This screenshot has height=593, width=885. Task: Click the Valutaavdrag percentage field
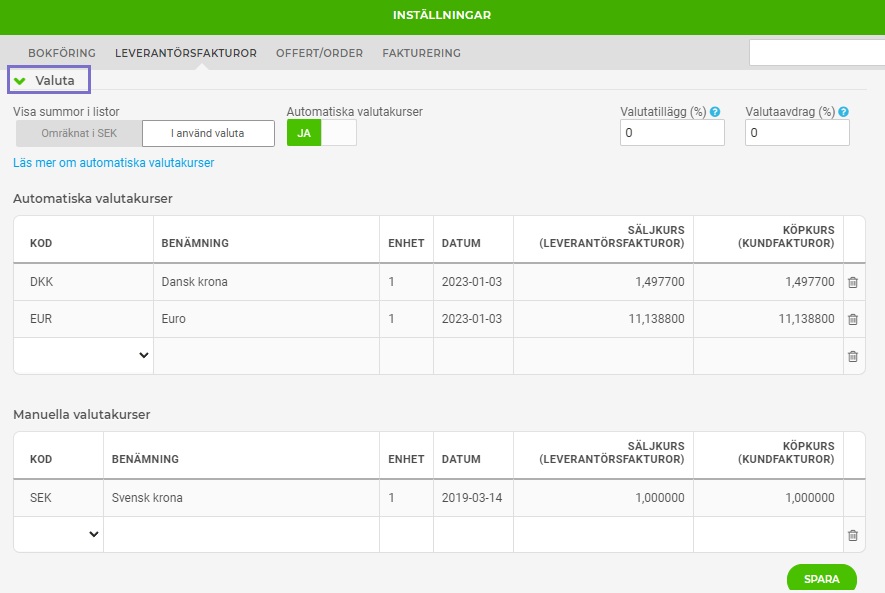coord(797,133)
